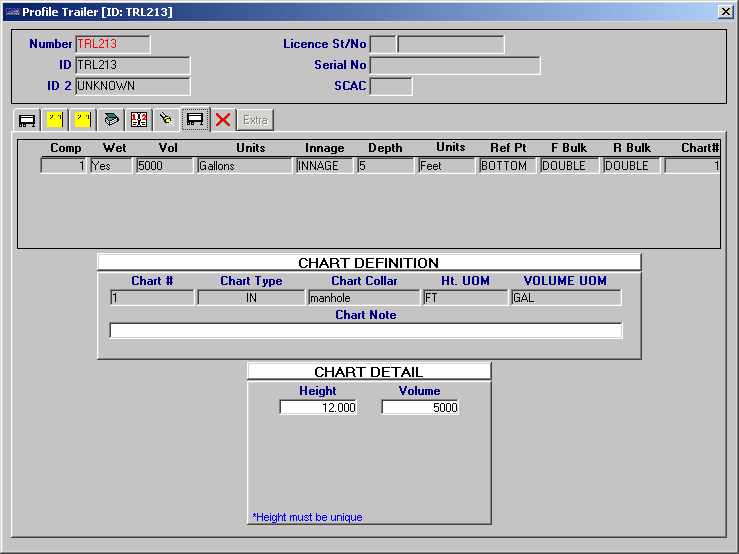The height and width of the screenshot is (554, 739).
Task: Open the first yellow note tab
Action: [x=55, y=120]
